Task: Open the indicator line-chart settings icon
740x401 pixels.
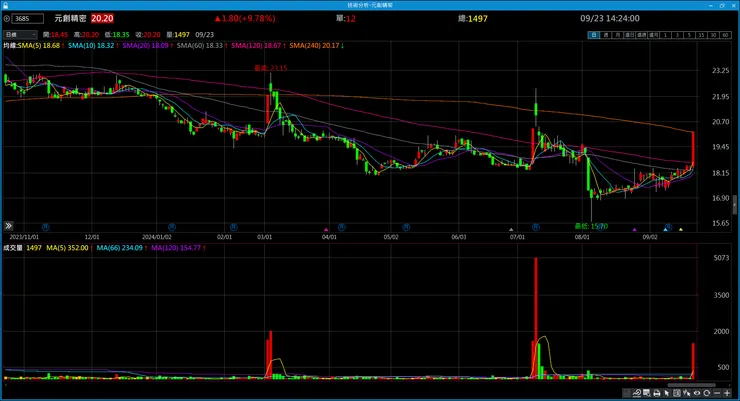Action: click(x=637, y=393)
